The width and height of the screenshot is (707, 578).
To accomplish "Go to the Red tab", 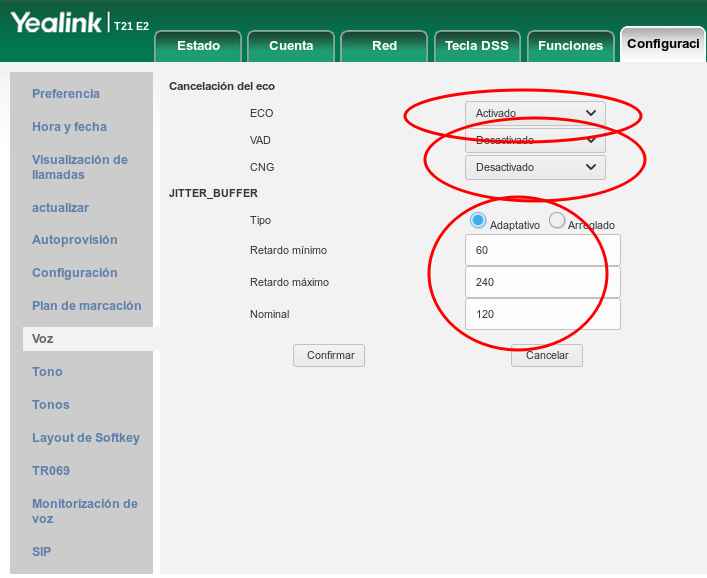I will [384, 46].
